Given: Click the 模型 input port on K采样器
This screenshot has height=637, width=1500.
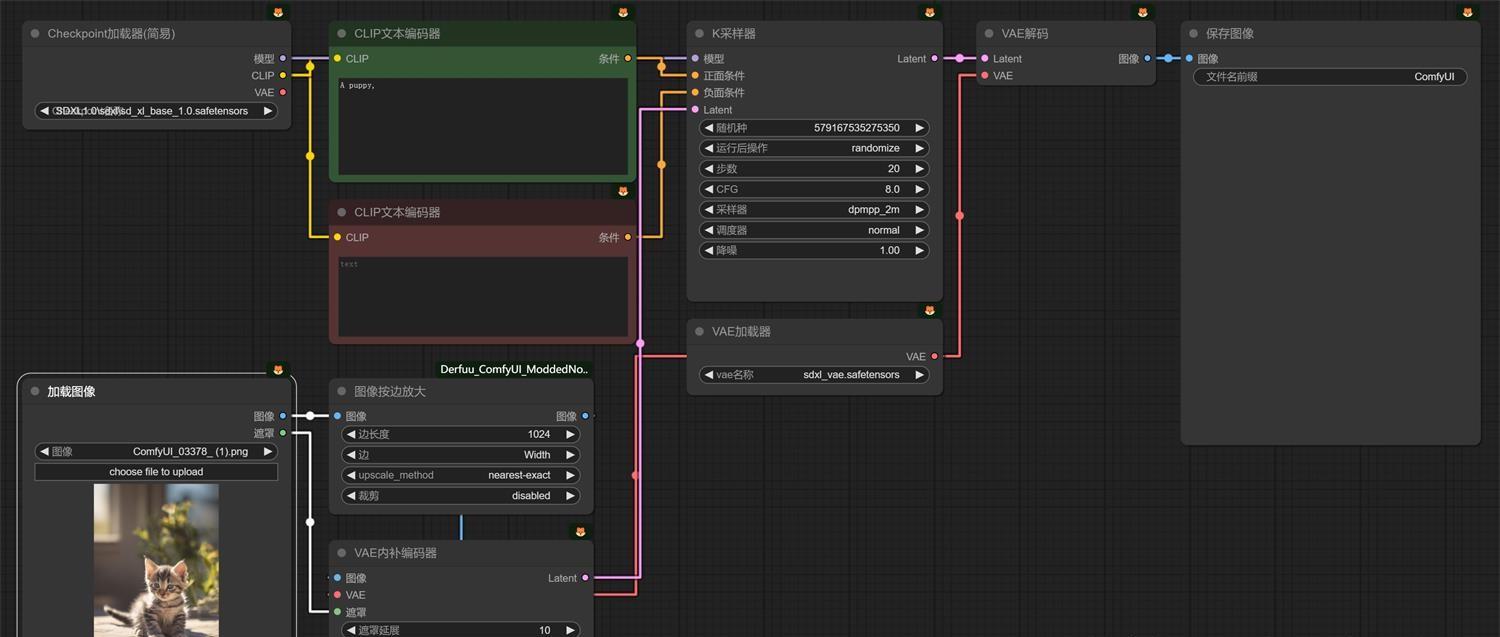Looking at the screenshot, I should (695, 59).
